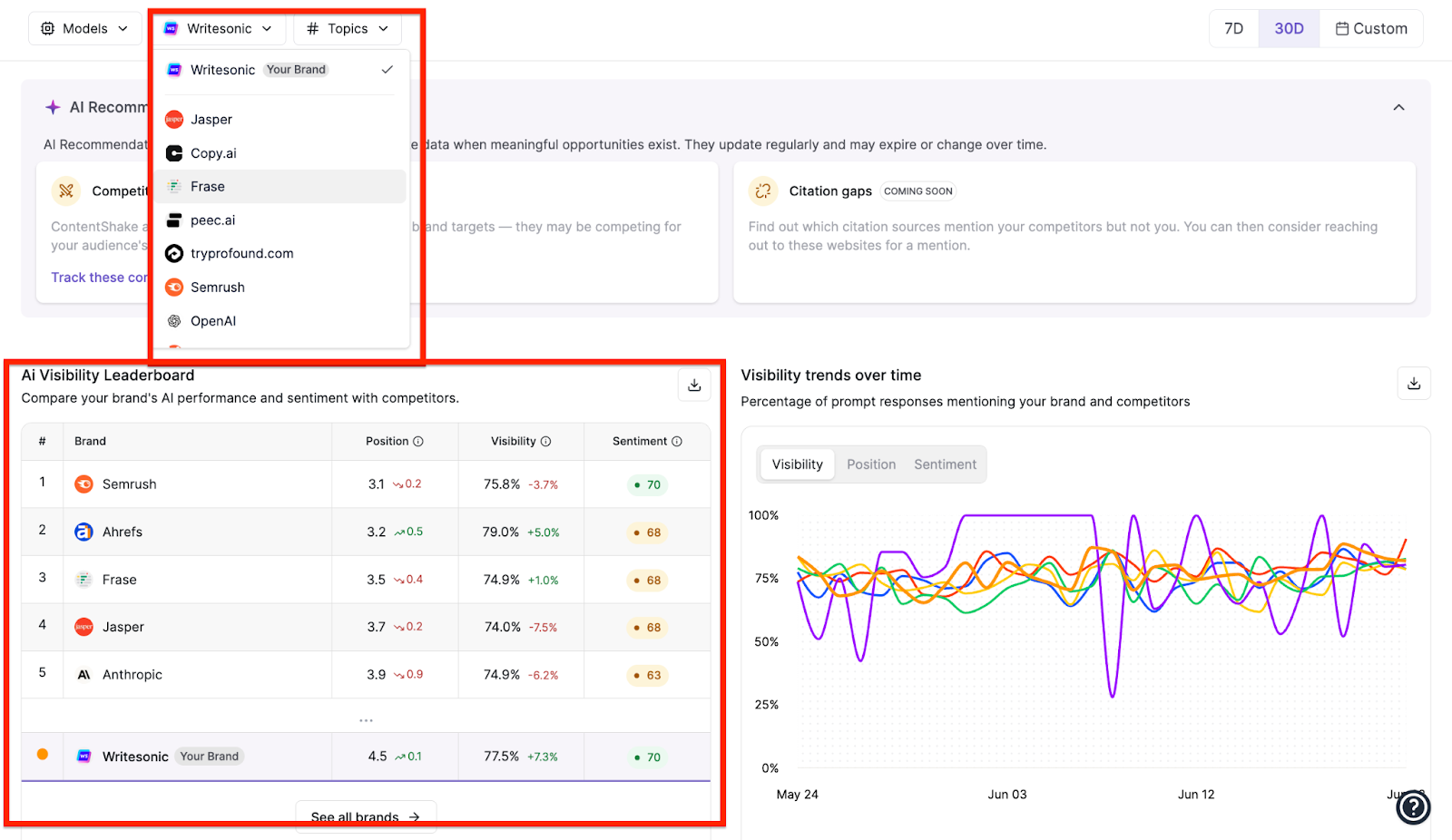Switch chart to the Sentiment tab

(945, 464)
